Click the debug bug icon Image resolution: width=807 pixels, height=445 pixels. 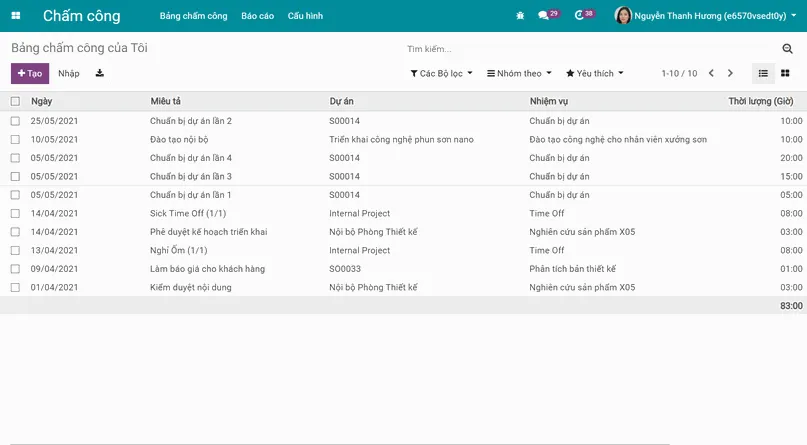520,15
